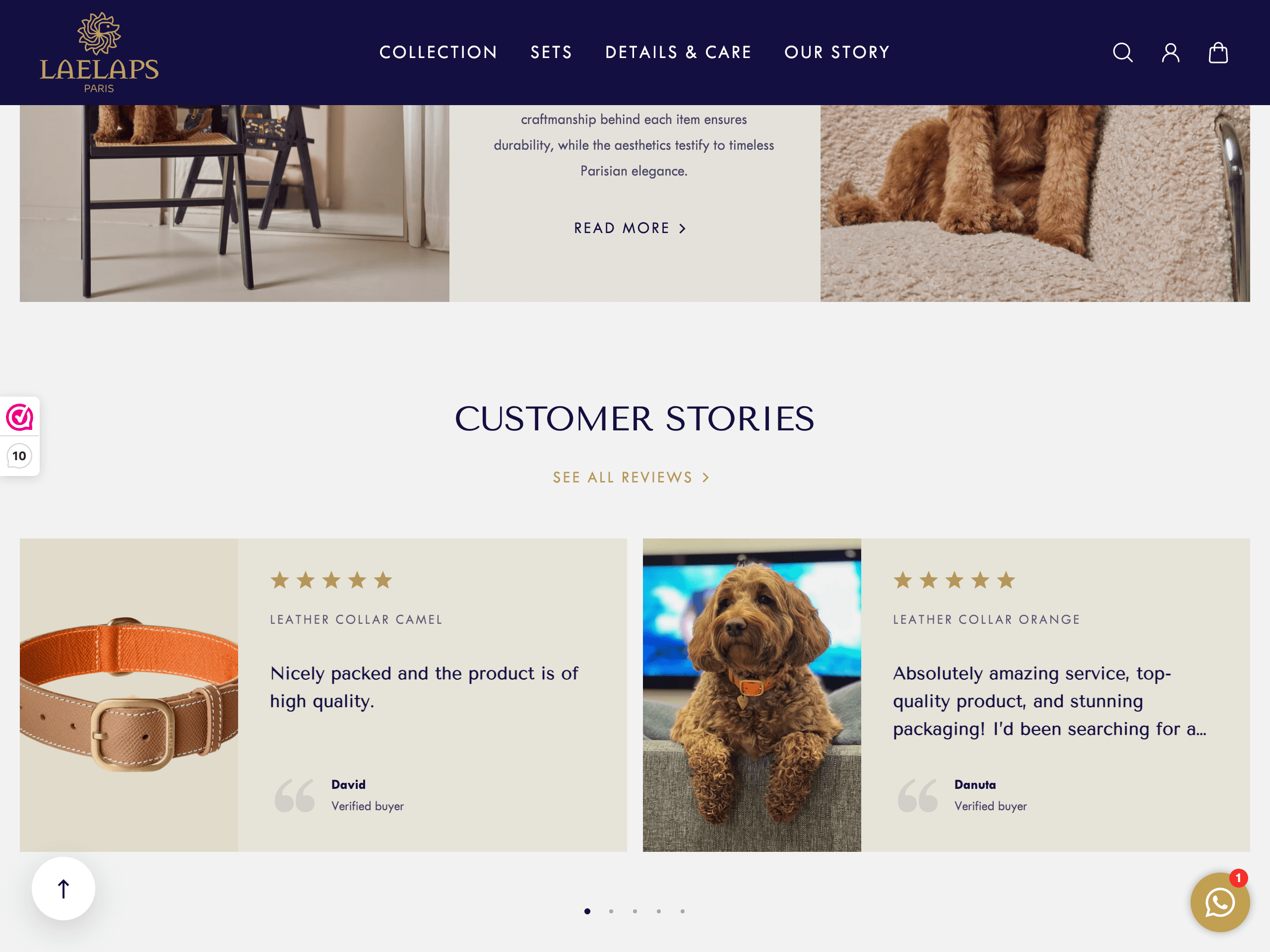Open the Collection menu
The height and width of the screenshot is (952, 1270).
point(438,52)
